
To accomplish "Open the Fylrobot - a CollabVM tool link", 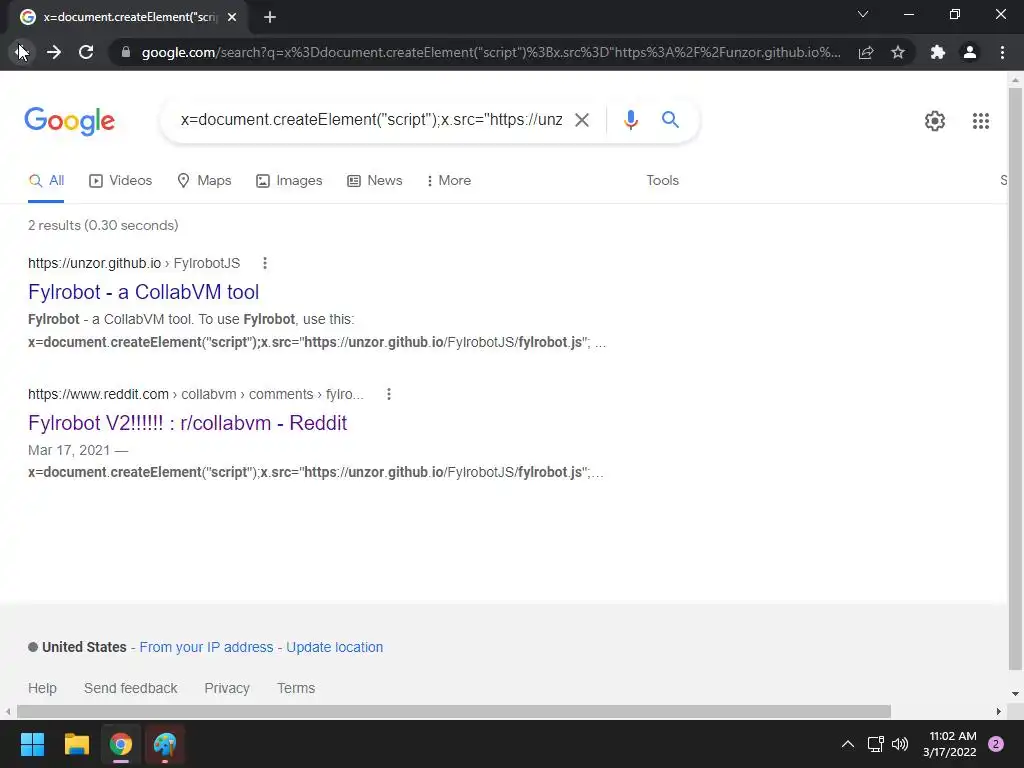I will point(144,292).
